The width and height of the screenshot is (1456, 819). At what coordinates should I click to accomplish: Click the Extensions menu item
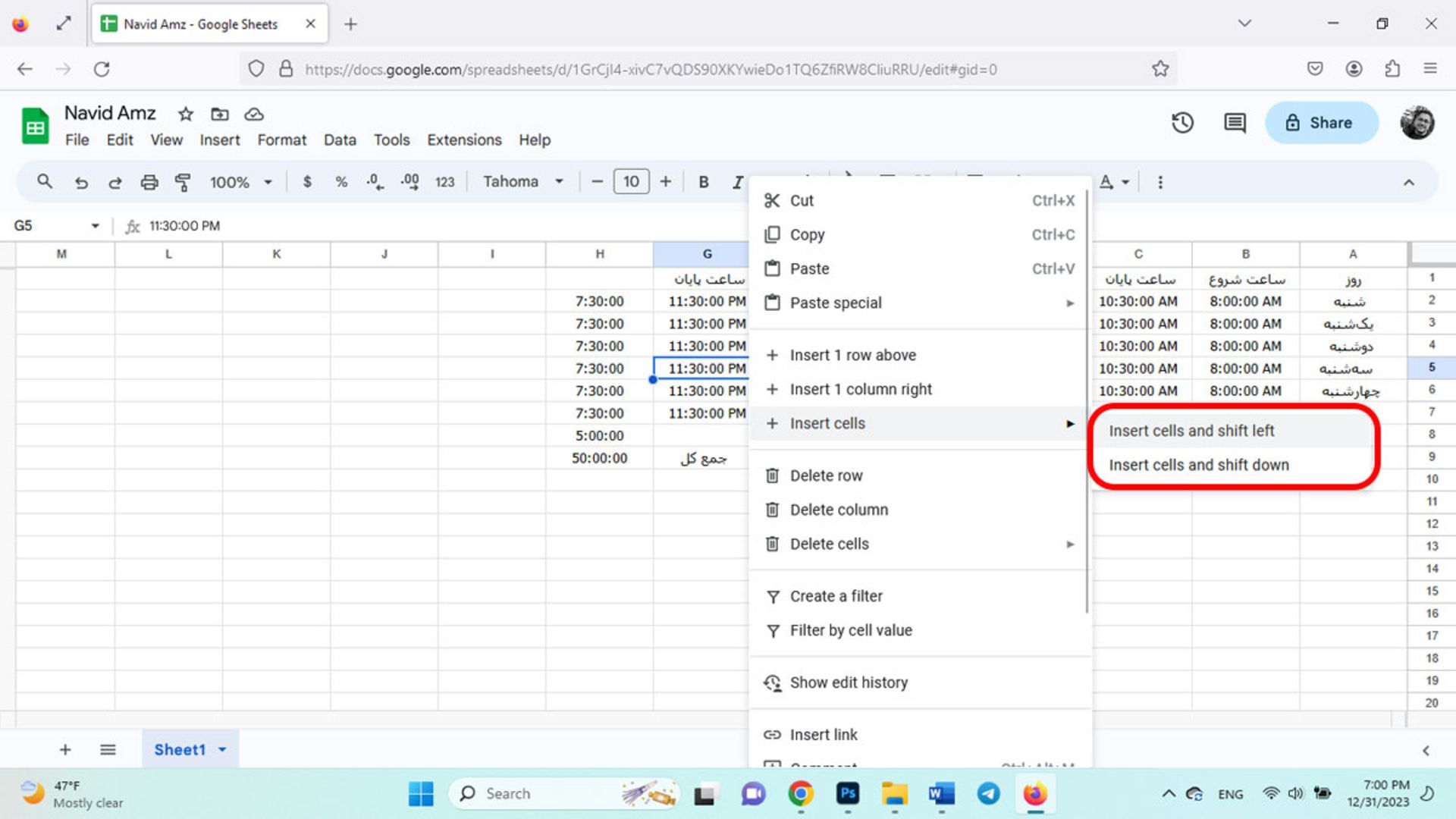point(464,140)
